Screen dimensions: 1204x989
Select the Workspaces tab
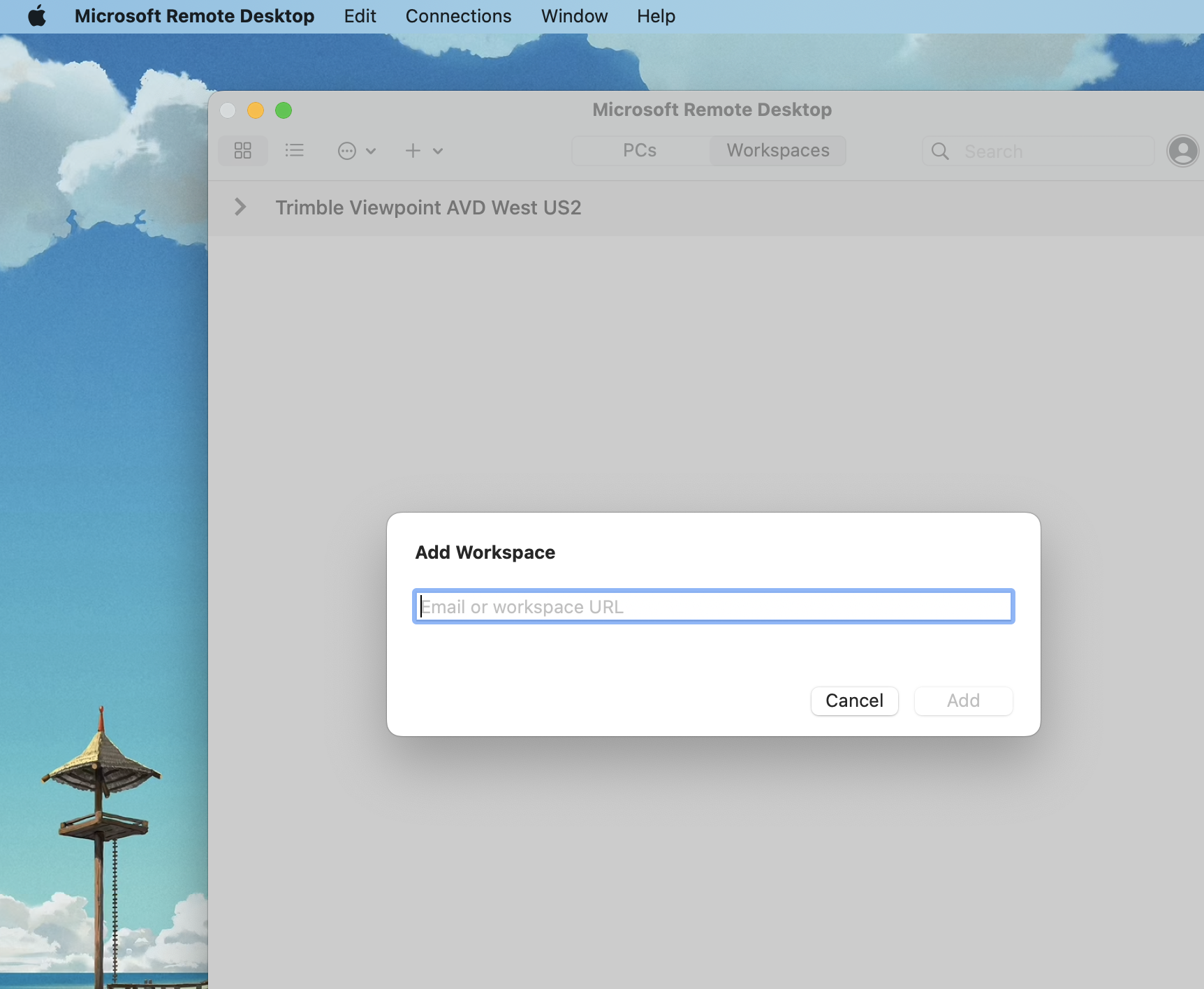pyautogui.click(x=778, y=151)
